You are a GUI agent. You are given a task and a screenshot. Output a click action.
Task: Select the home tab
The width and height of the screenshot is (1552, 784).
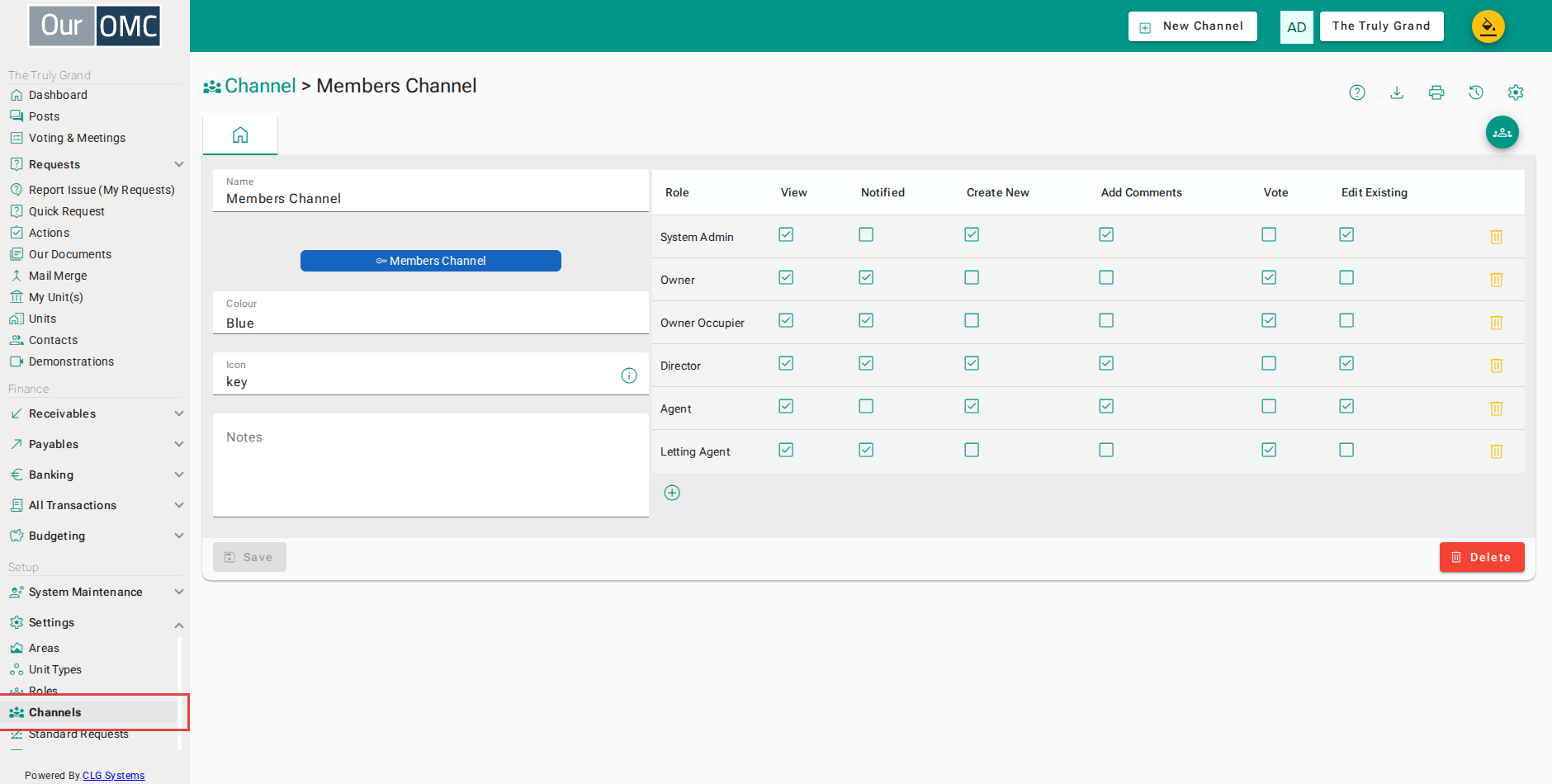[240, 135]
